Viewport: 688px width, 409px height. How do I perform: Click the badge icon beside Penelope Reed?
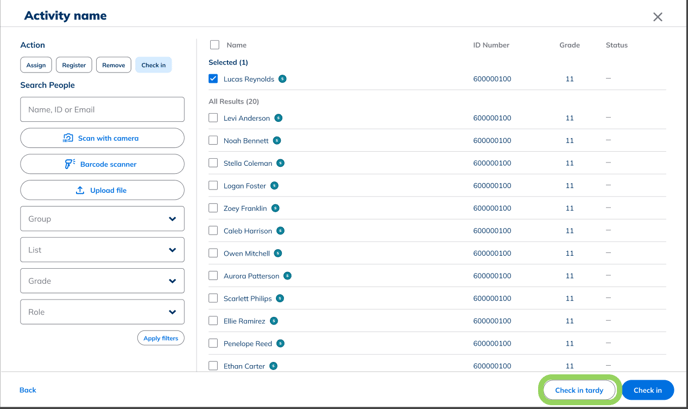click(280, 344)
